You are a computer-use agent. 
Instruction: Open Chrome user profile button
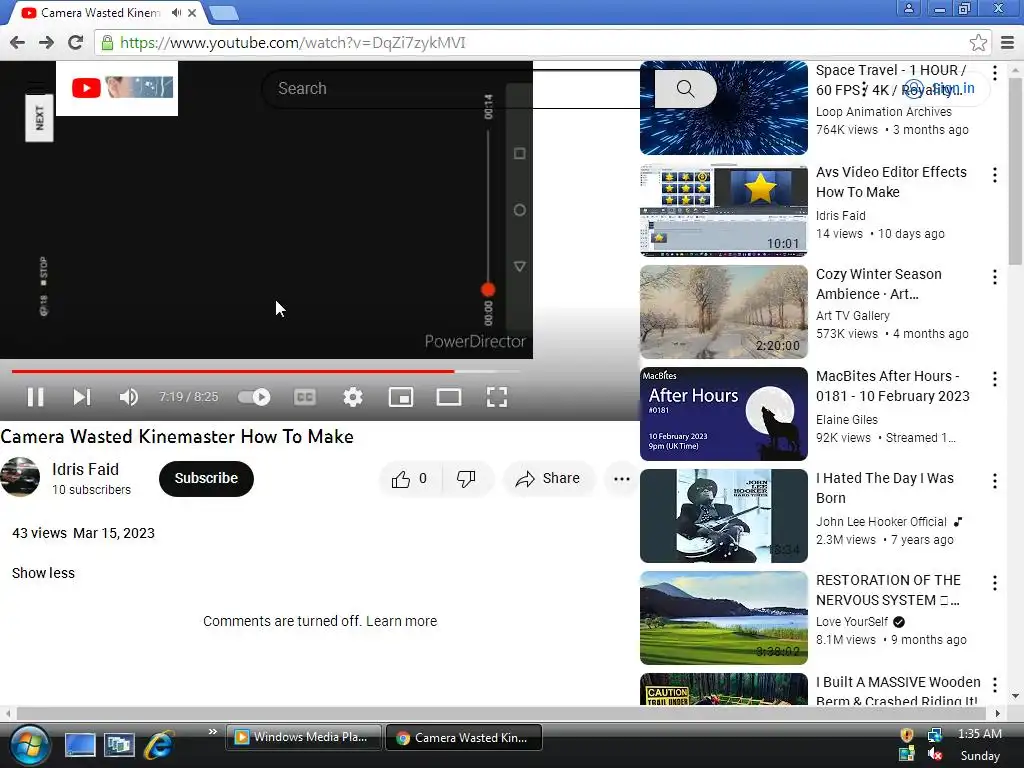coord(908,8)
